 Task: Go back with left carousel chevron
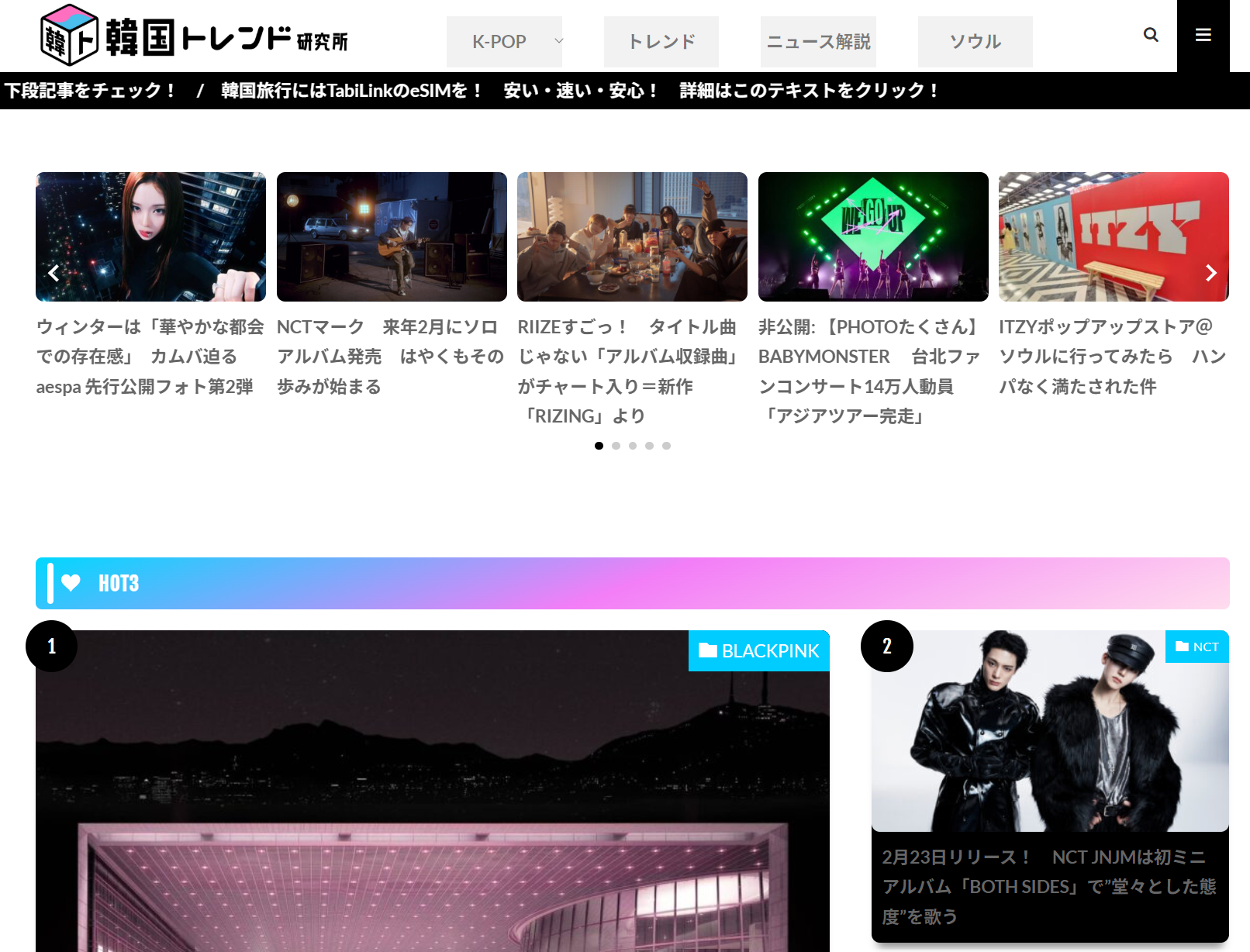(x=54, y=273)
